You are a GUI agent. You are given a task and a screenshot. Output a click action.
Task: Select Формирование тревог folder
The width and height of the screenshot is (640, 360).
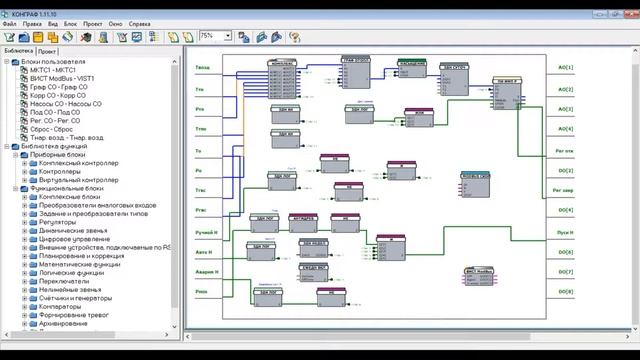[74, 315]
